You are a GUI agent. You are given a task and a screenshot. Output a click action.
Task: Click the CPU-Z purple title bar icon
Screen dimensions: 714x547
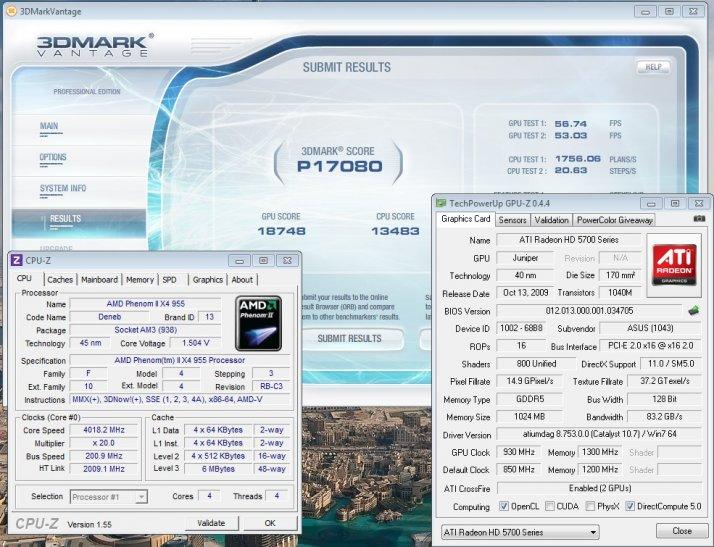(x=17, y=260)
